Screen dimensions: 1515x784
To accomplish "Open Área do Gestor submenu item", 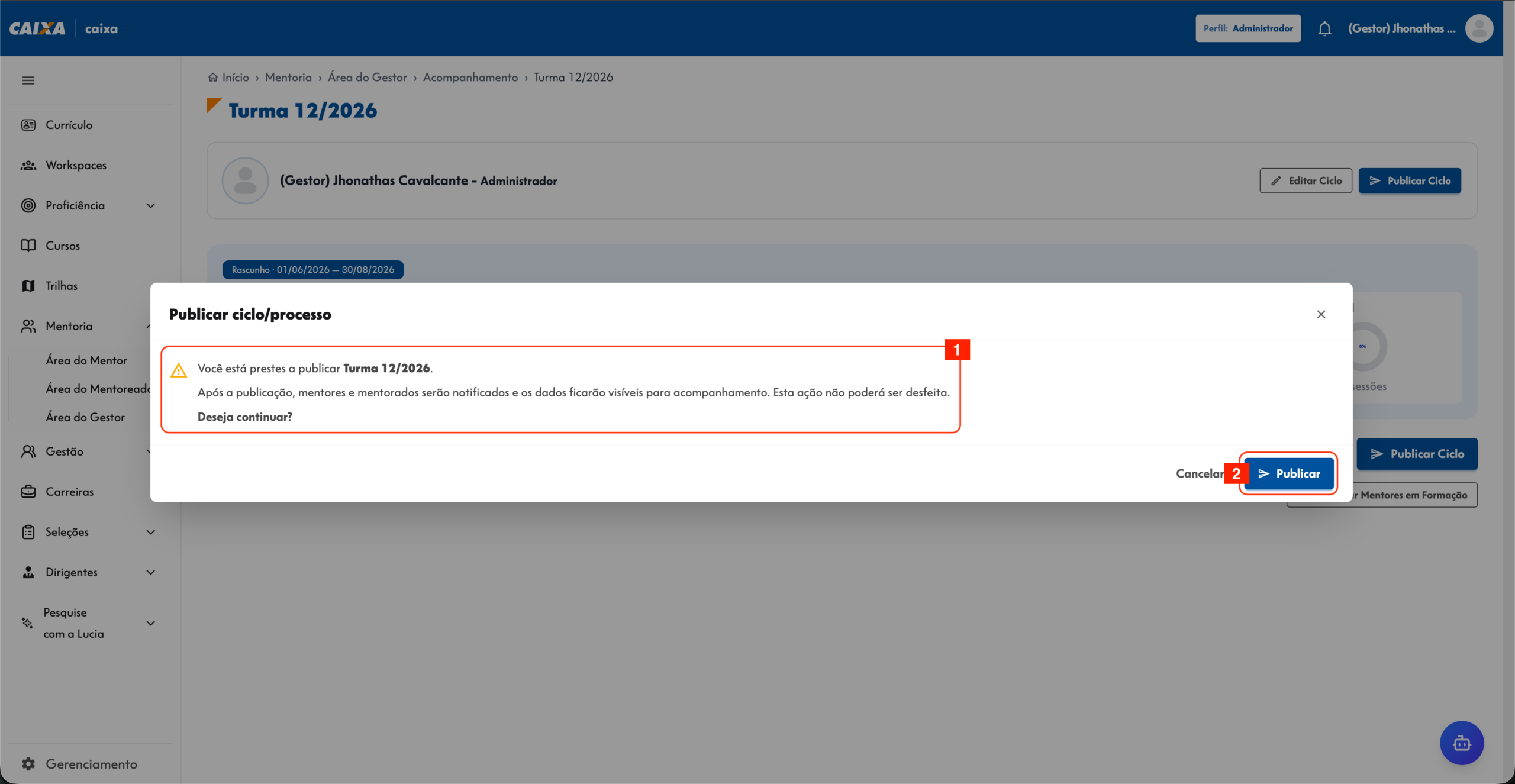I will point(85,417).
